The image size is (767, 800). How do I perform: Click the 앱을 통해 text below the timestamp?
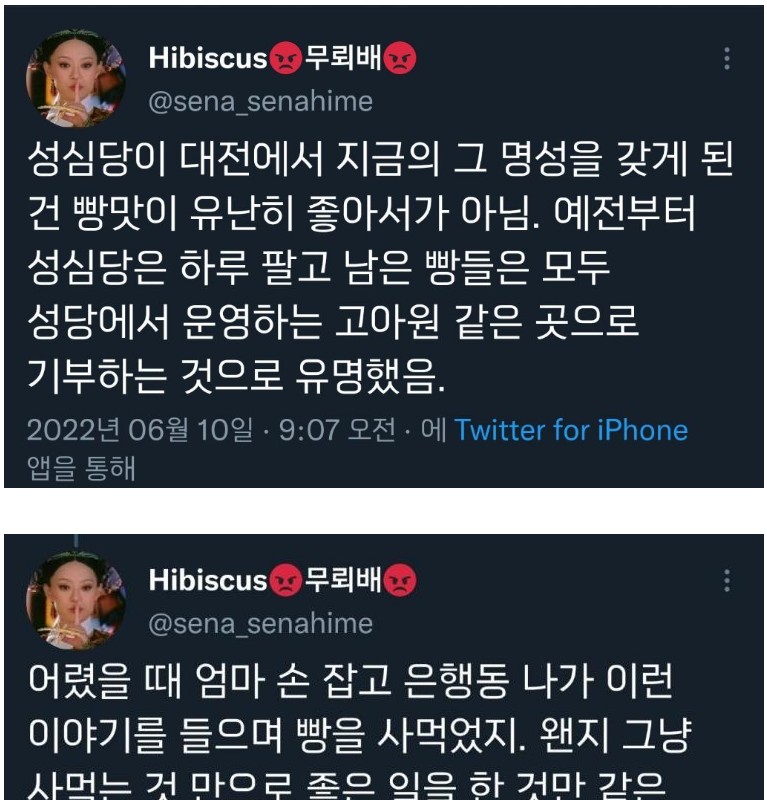[81, 468]
